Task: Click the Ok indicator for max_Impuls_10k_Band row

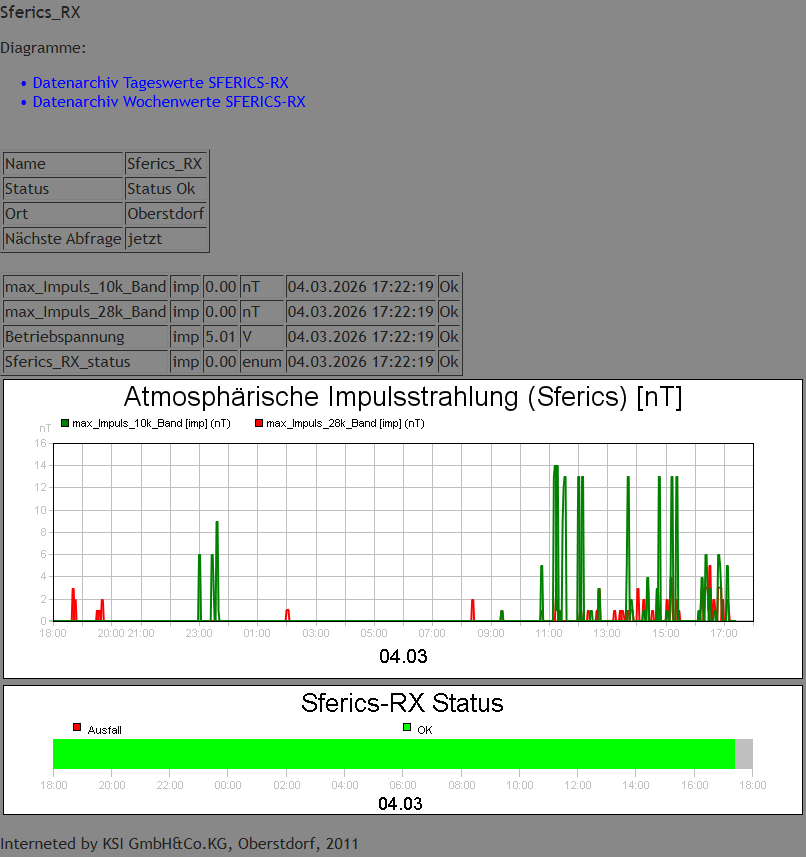Action: (448, 286)
